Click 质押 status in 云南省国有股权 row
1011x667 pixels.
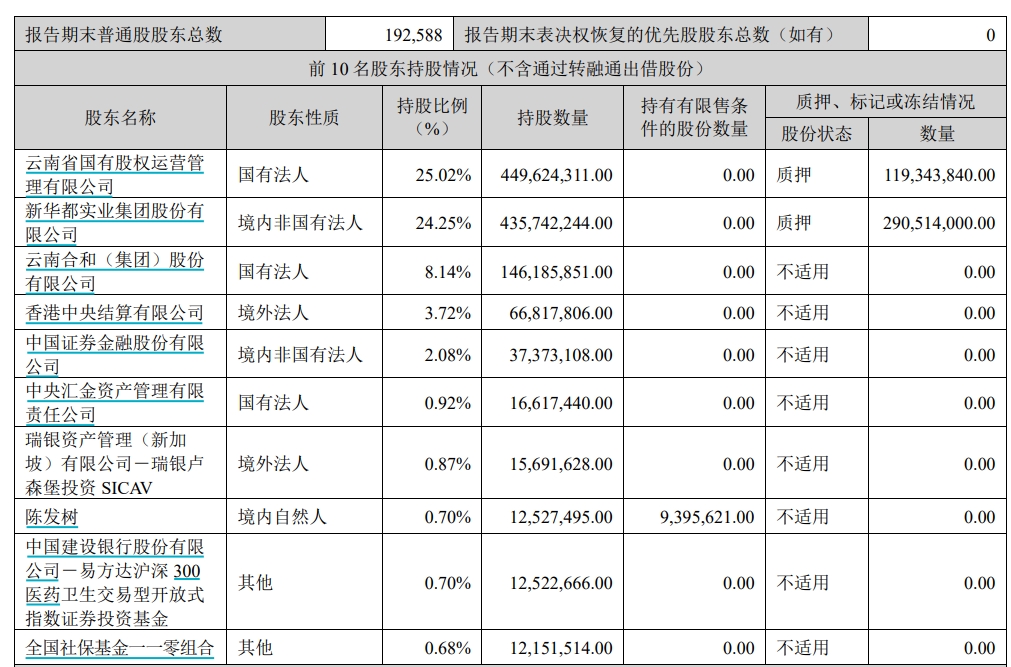pos(794,175)
